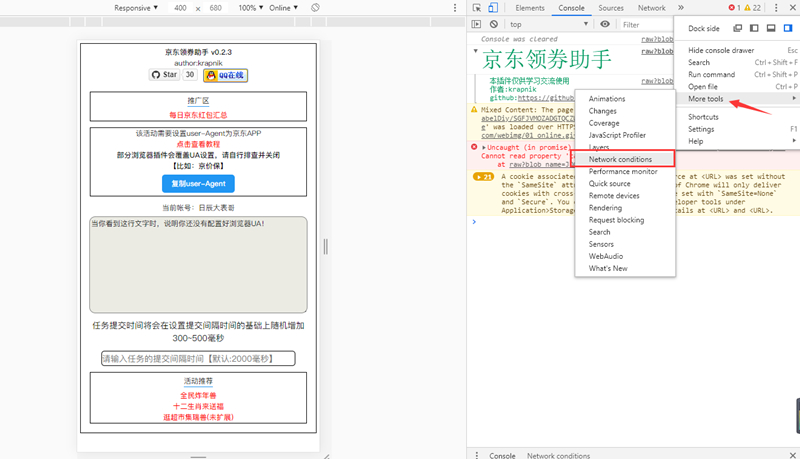The image size is (800, 459).
Task: Collapse the 京东领券助手 console group
Action: 476,51
